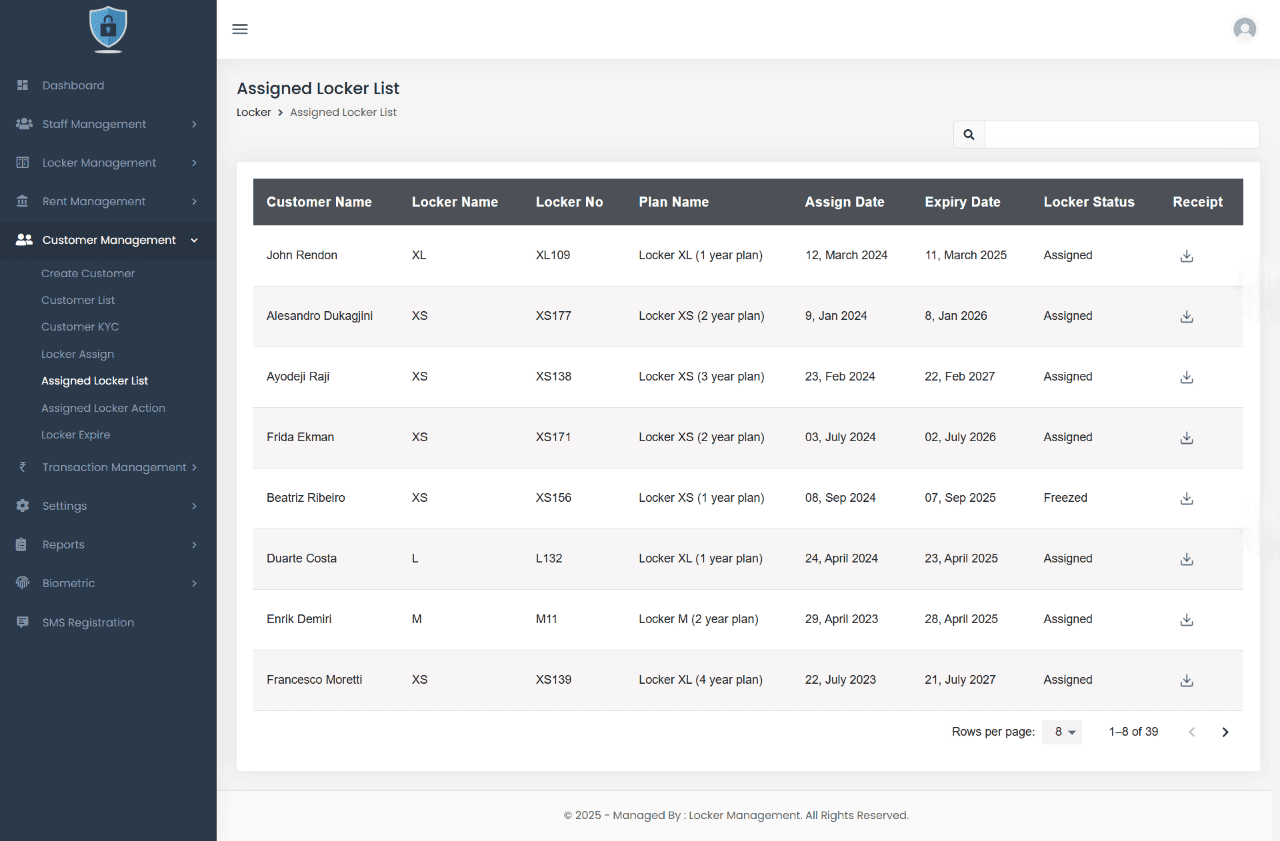The image size is (1280, 841).
Task: Expand Locker Management section
Action: [x=108, y=163]
